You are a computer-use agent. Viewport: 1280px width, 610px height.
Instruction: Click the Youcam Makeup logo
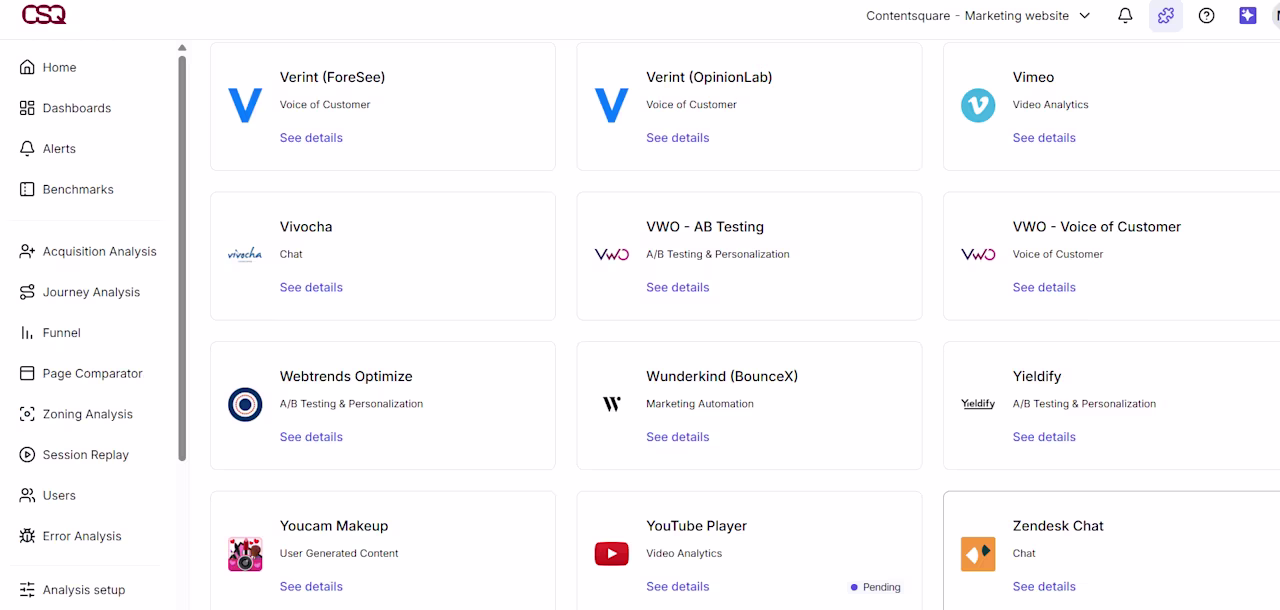click(245, 554)
